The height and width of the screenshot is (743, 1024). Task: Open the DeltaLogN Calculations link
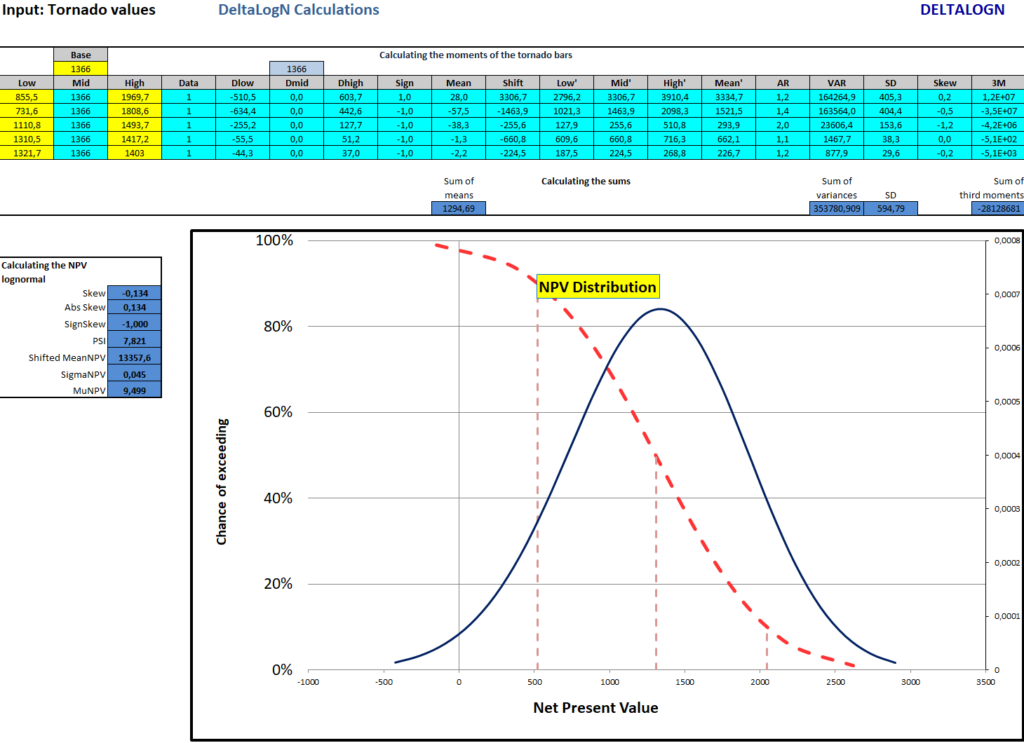(x=297, y=9)
